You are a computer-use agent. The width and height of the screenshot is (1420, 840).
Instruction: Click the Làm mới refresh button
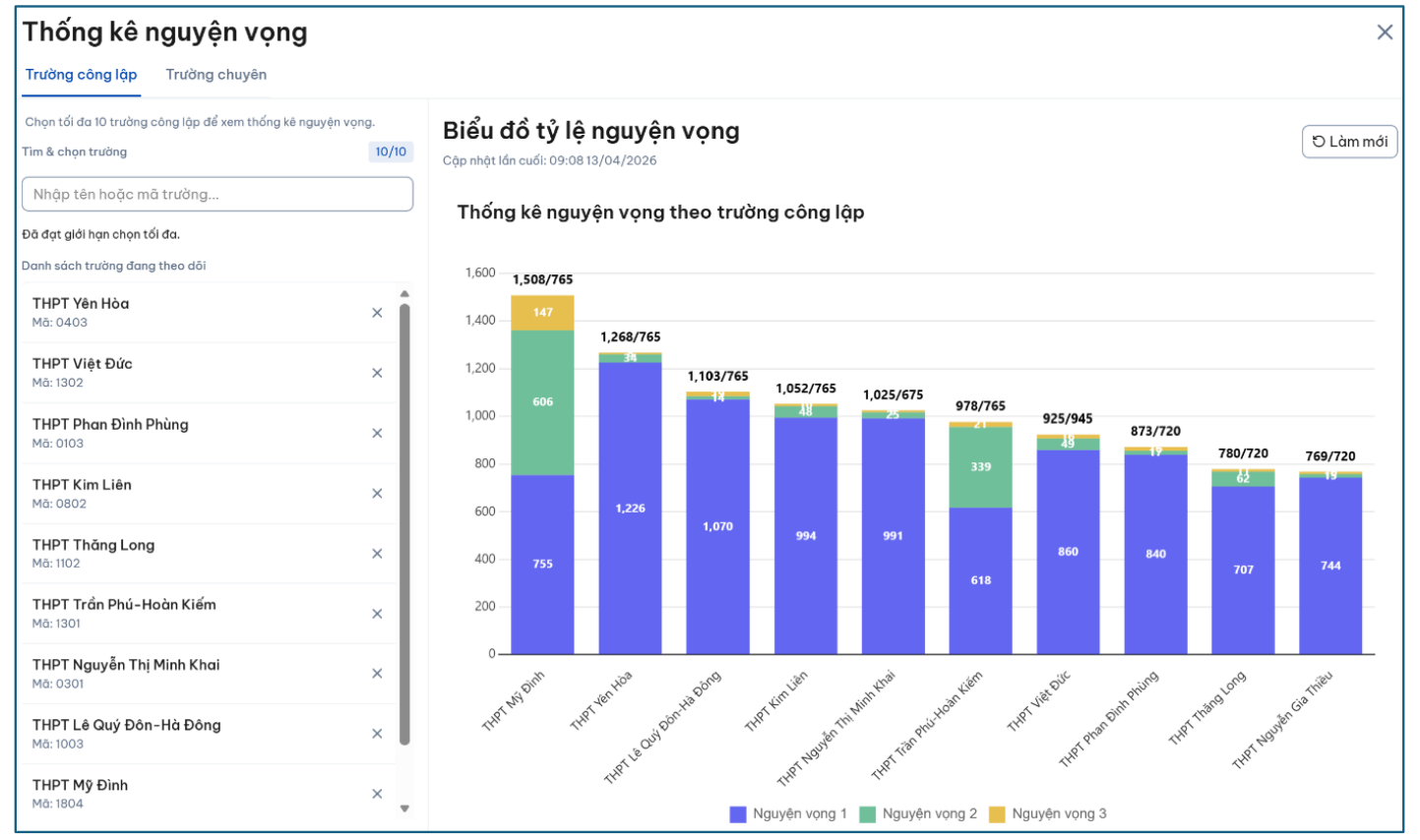click(1349, 142)
